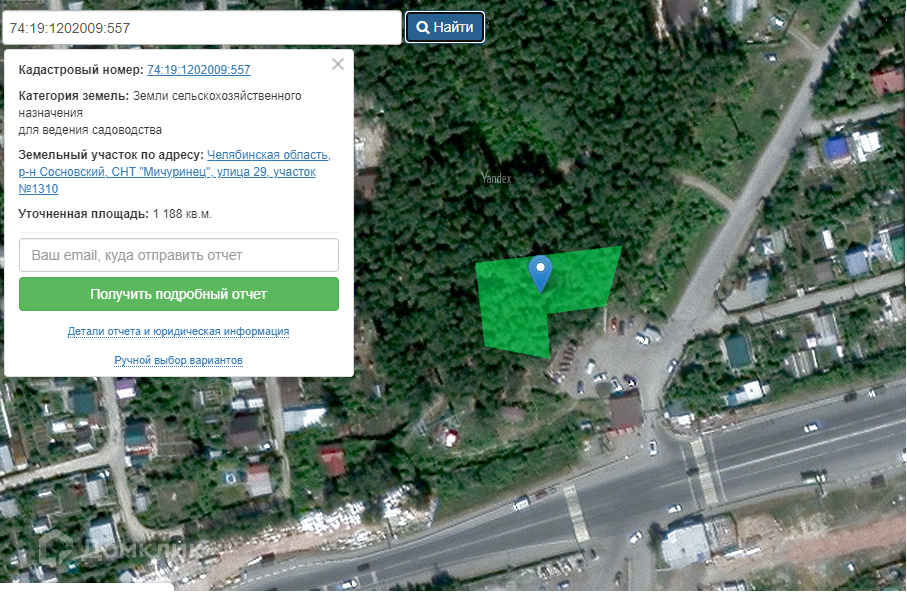Viewport: 907px width, 592px height.
Task: Click Получить подробный отчет button
Action: click(179, 294)
